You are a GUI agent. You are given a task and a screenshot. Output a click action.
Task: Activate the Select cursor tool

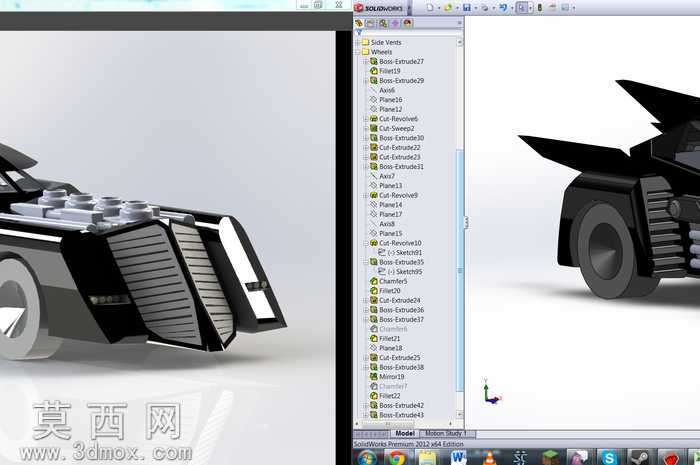(x=521, y=8)
